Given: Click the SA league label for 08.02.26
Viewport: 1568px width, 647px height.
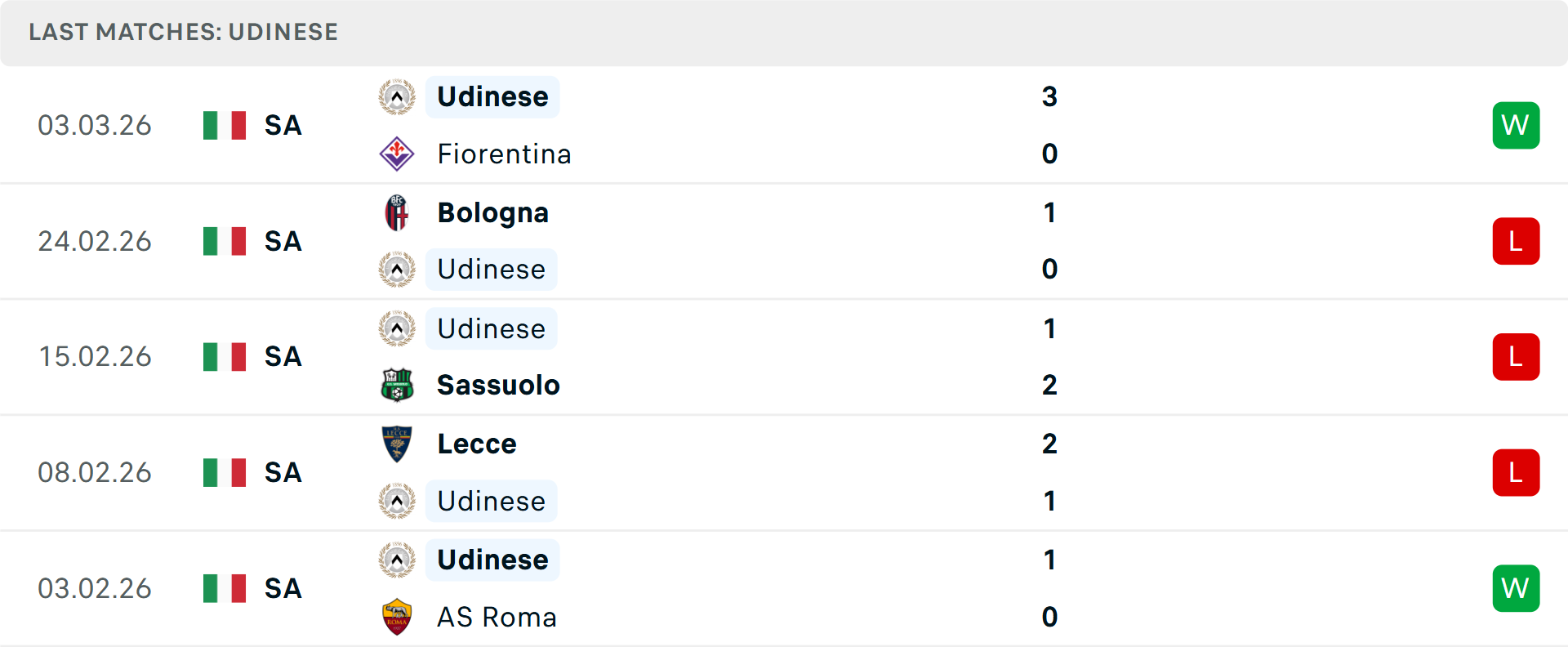Looking at the screenshot, I should (283, 472).
